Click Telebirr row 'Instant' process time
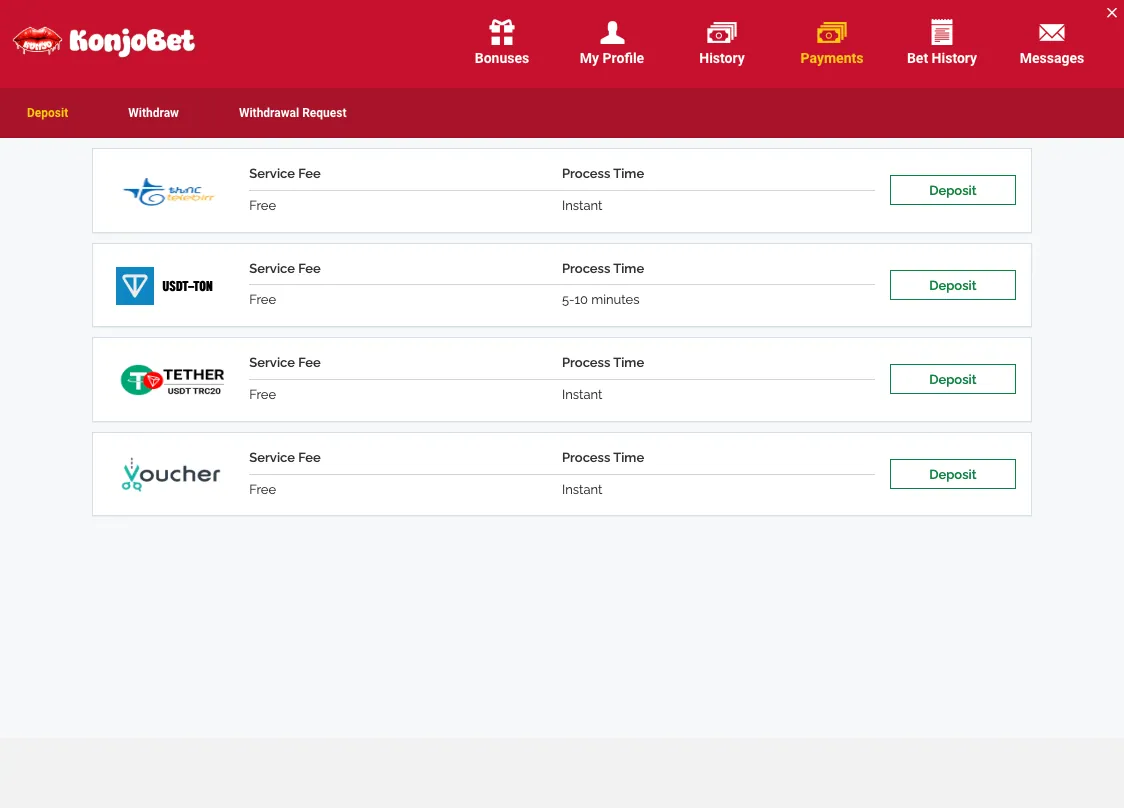Screen dimensions: 1124x808 [581, 206]
